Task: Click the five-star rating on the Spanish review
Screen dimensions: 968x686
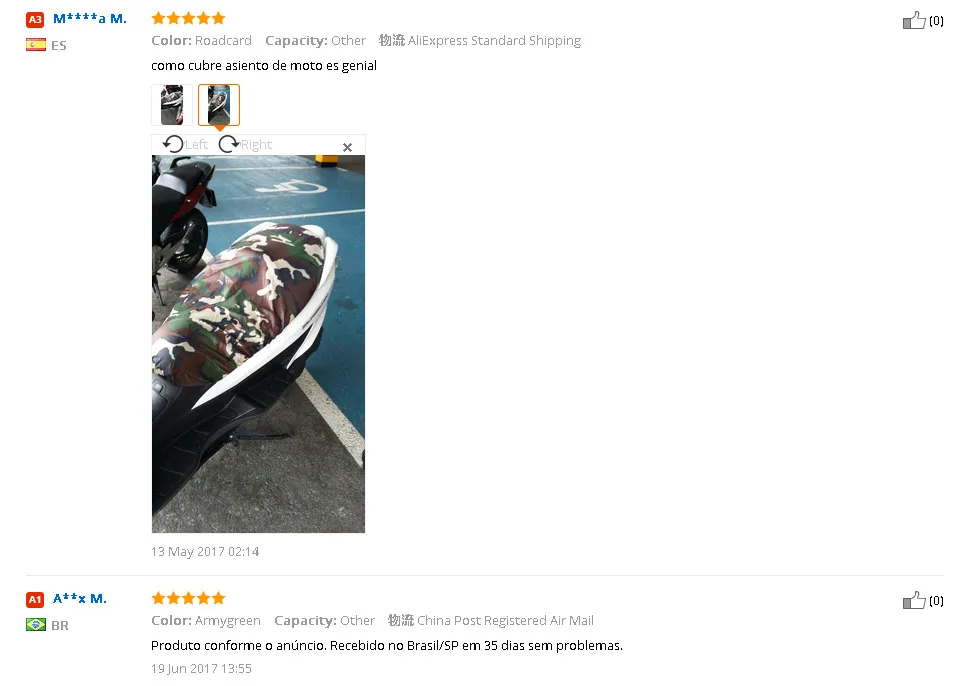Action: pos(188,19)
